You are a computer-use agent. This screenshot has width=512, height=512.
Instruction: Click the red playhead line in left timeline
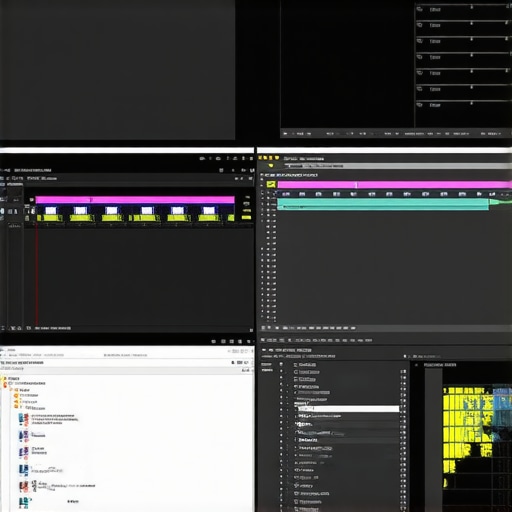click(37, 273)
